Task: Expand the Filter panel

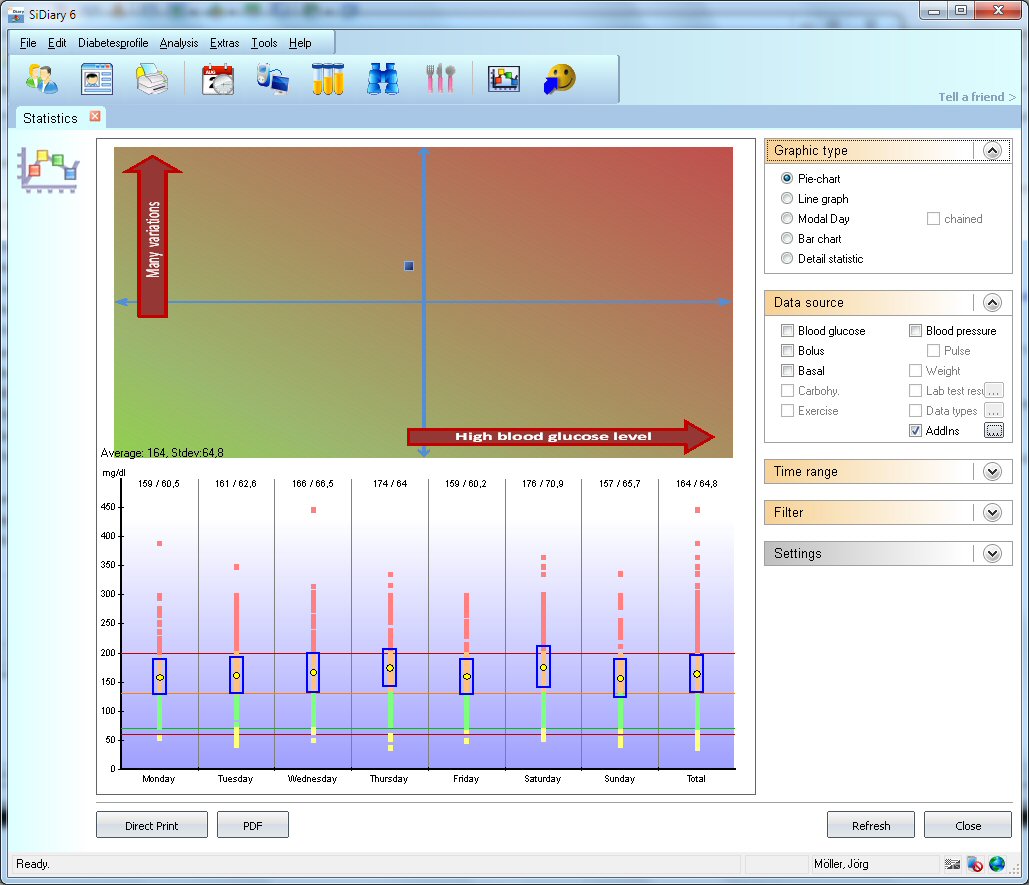Action: click(991, 512)
